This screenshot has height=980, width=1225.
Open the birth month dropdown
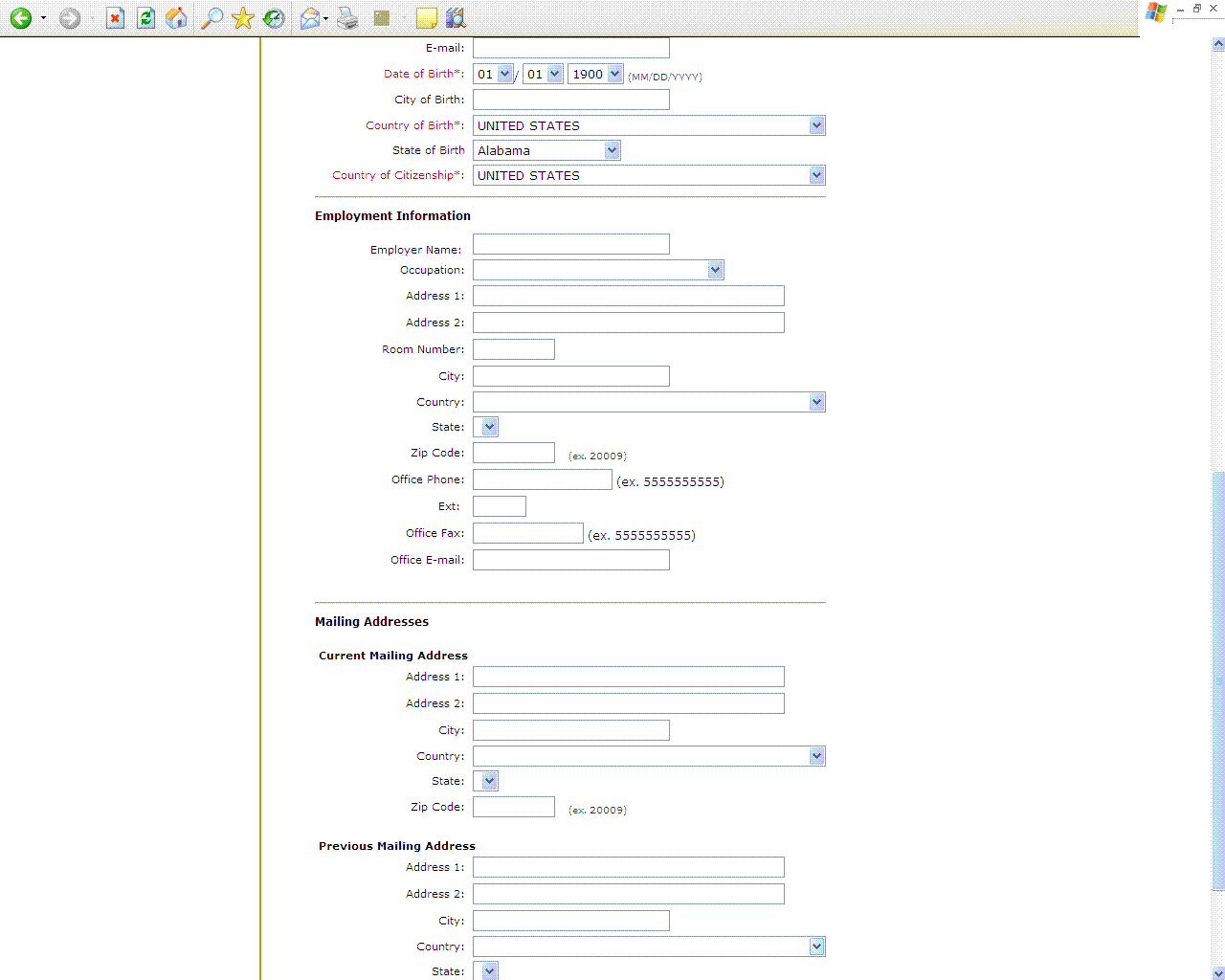coord(505,74)
